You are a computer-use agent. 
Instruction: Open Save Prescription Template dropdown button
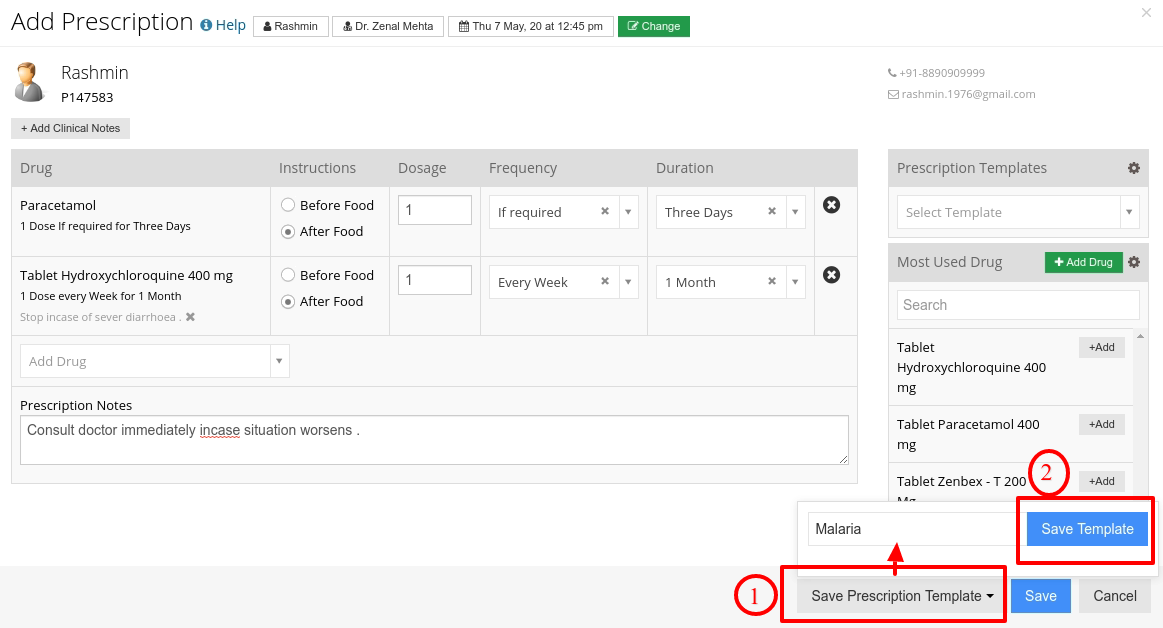901,596
